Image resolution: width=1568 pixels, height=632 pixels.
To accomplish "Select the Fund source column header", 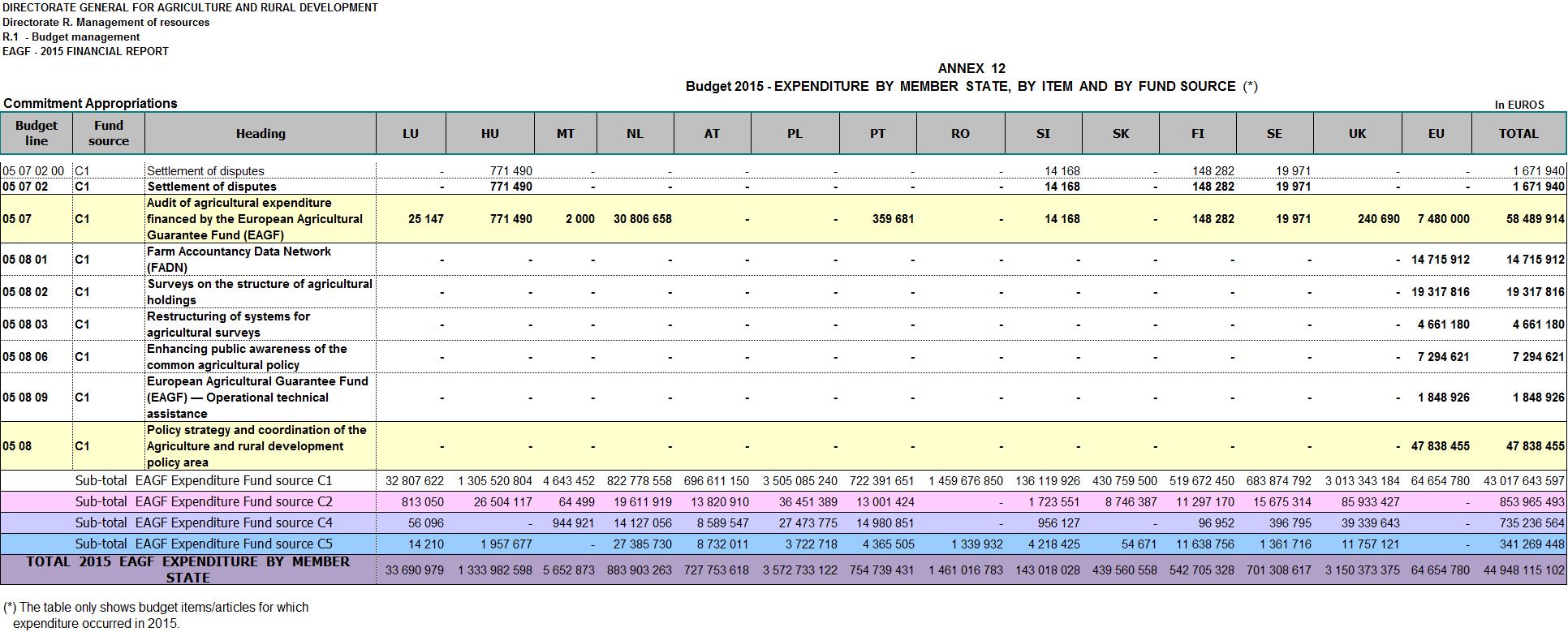I will tap(109, 133).
